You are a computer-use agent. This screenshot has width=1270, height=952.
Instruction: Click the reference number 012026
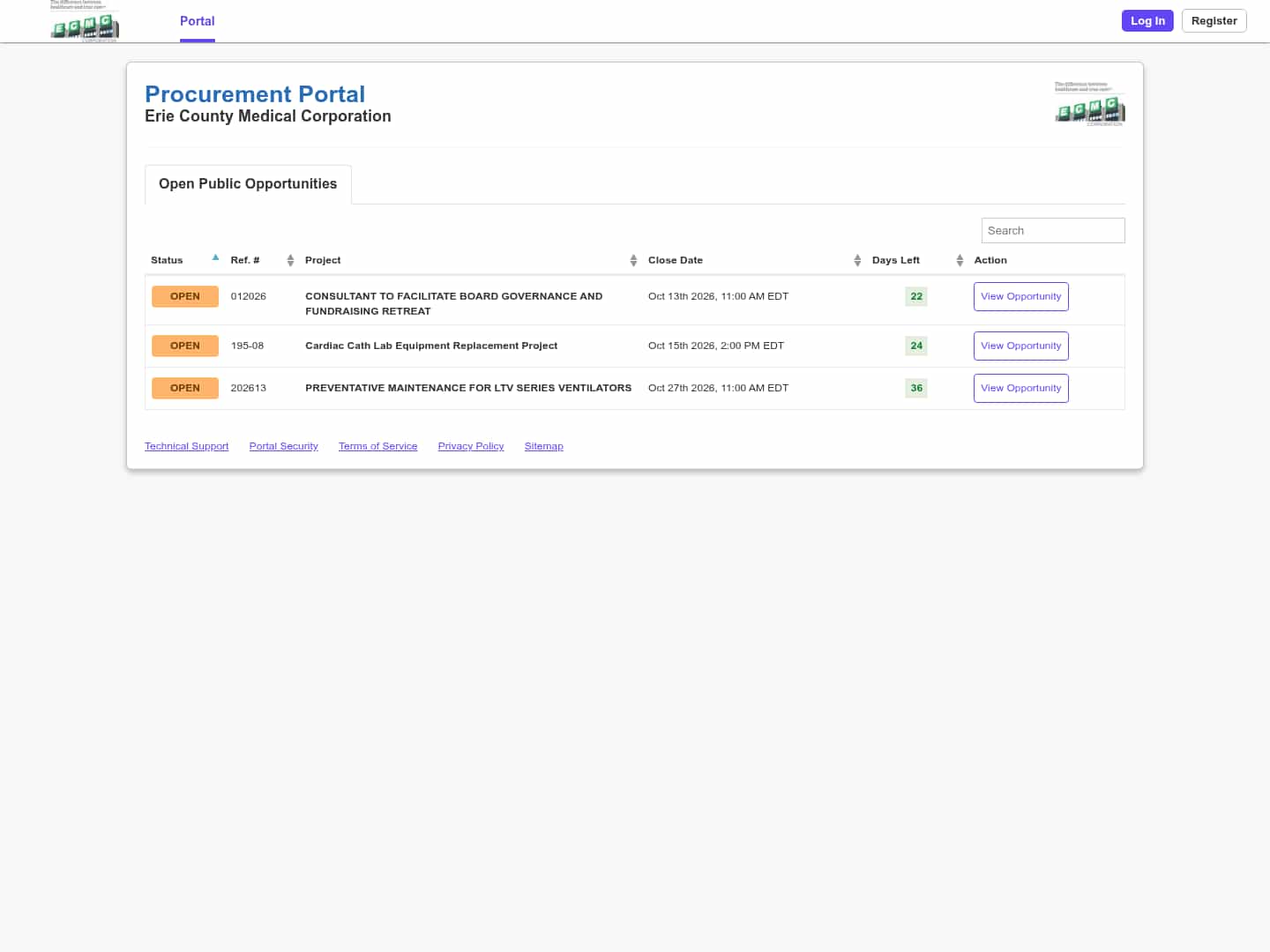(248, 296)
